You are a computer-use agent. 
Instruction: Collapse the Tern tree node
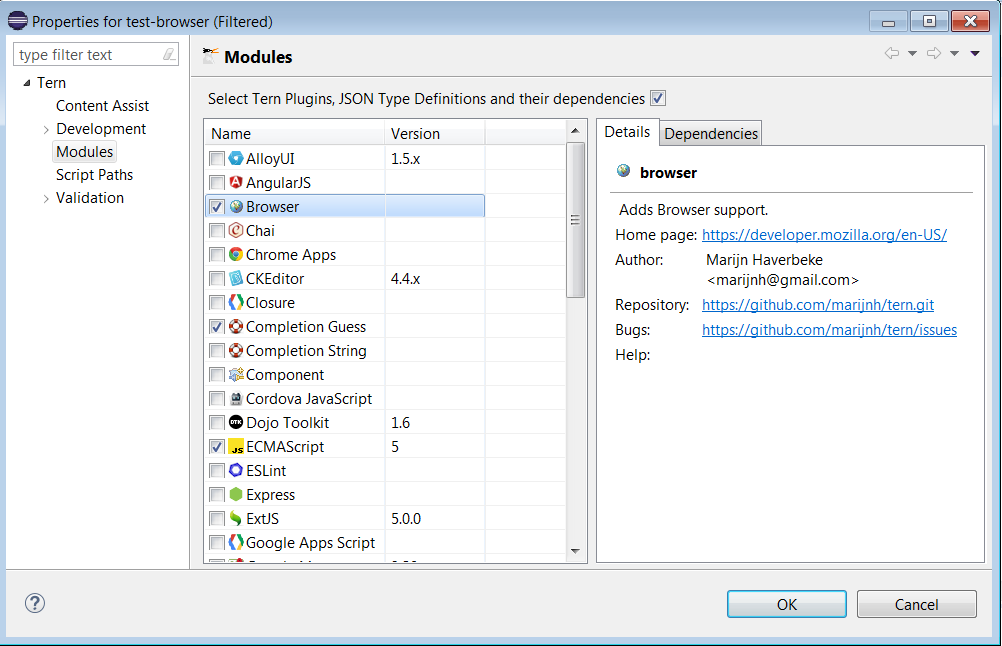click(27, 83)
